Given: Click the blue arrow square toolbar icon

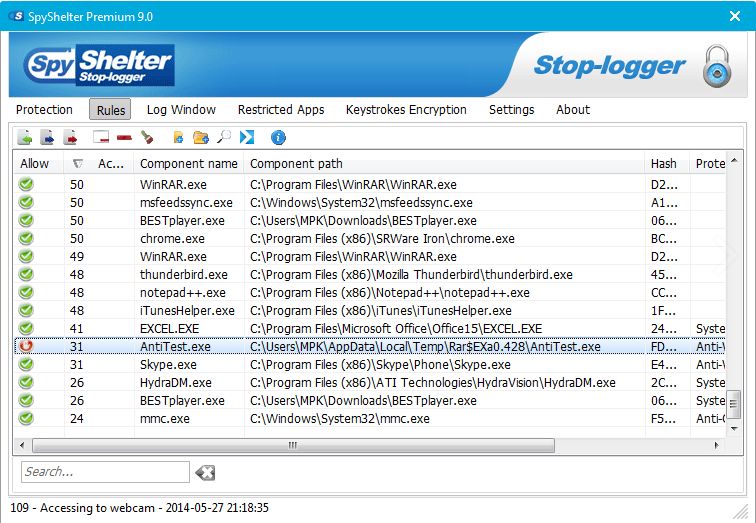Looking at the screenshot, I should click(247, 137).
